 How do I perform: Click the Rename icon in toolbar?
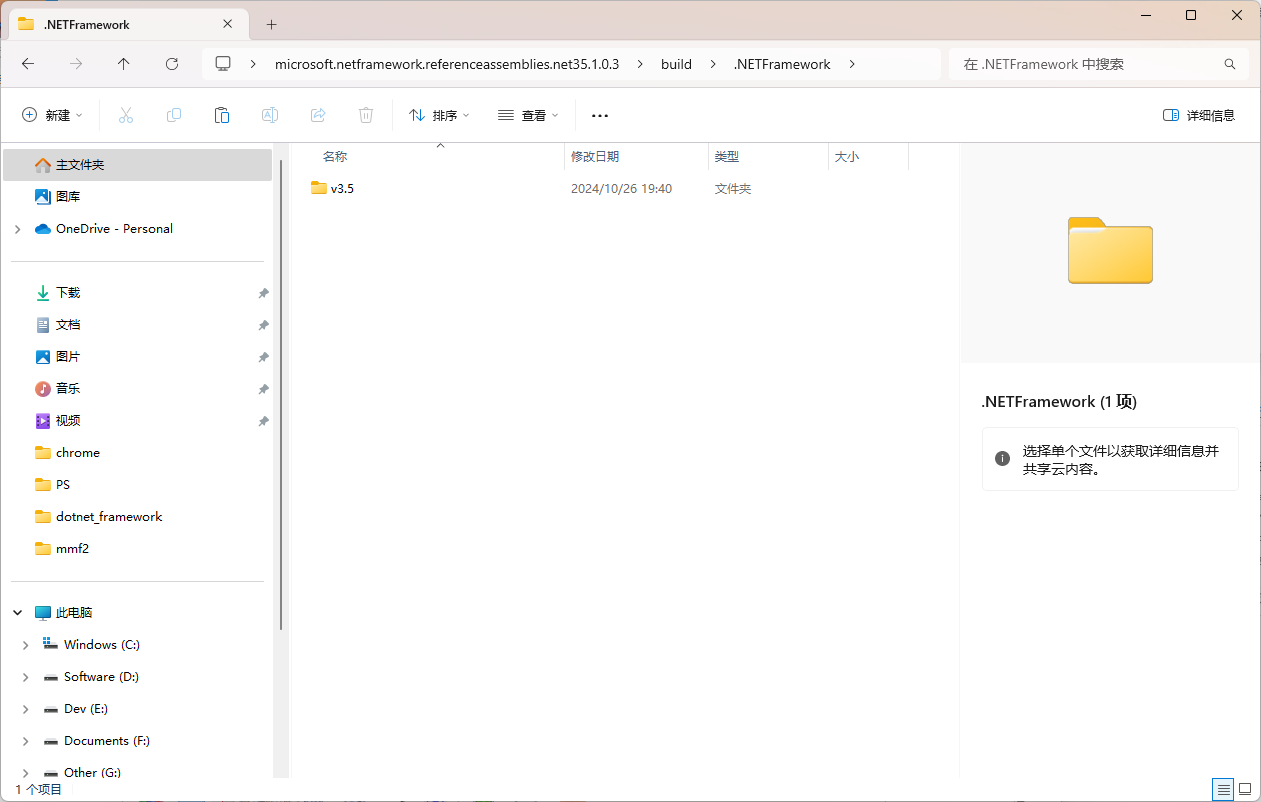(270, 115)
